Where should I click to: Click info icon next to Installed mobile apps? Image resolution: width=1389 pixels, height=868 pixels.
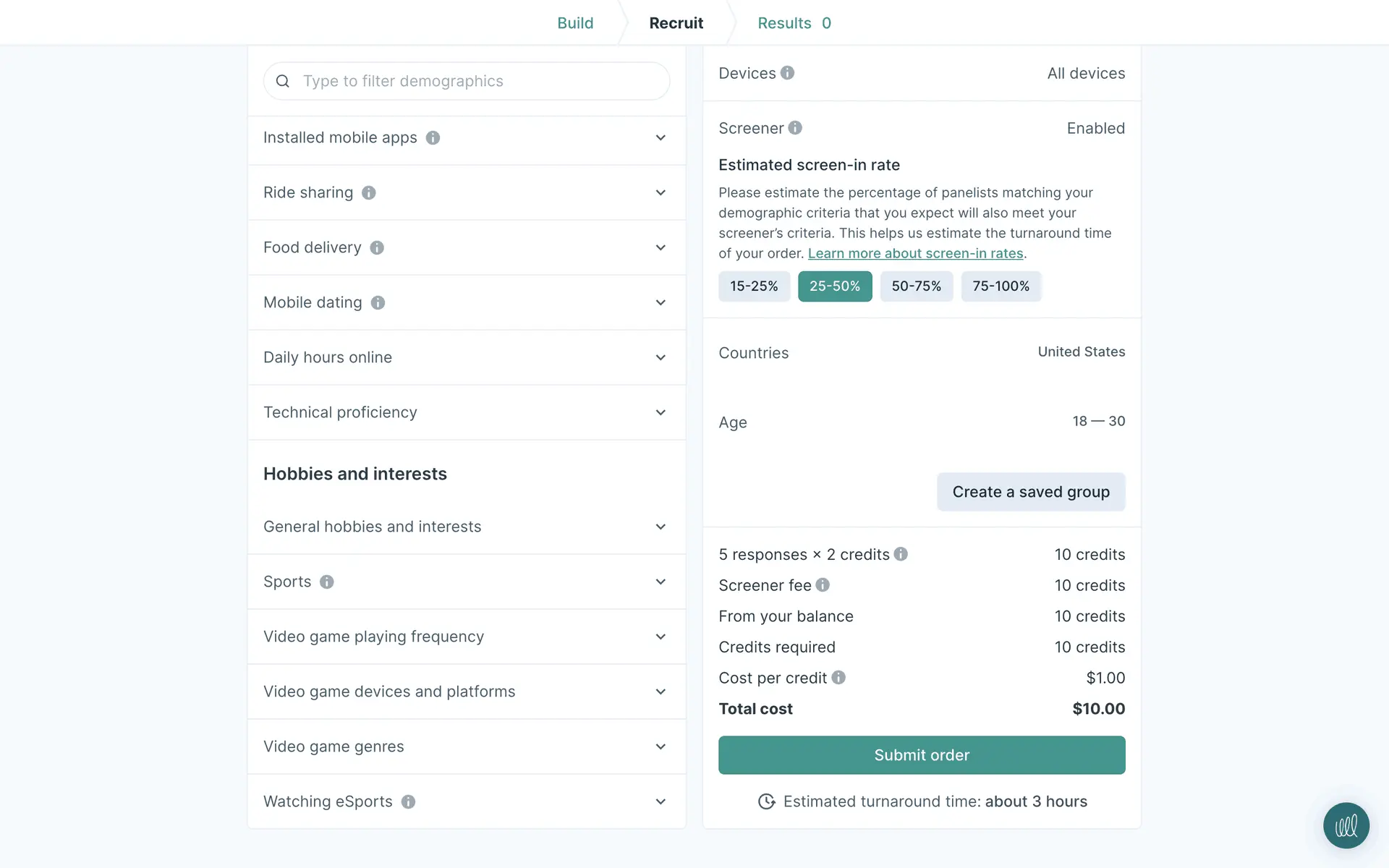point(433,138)
